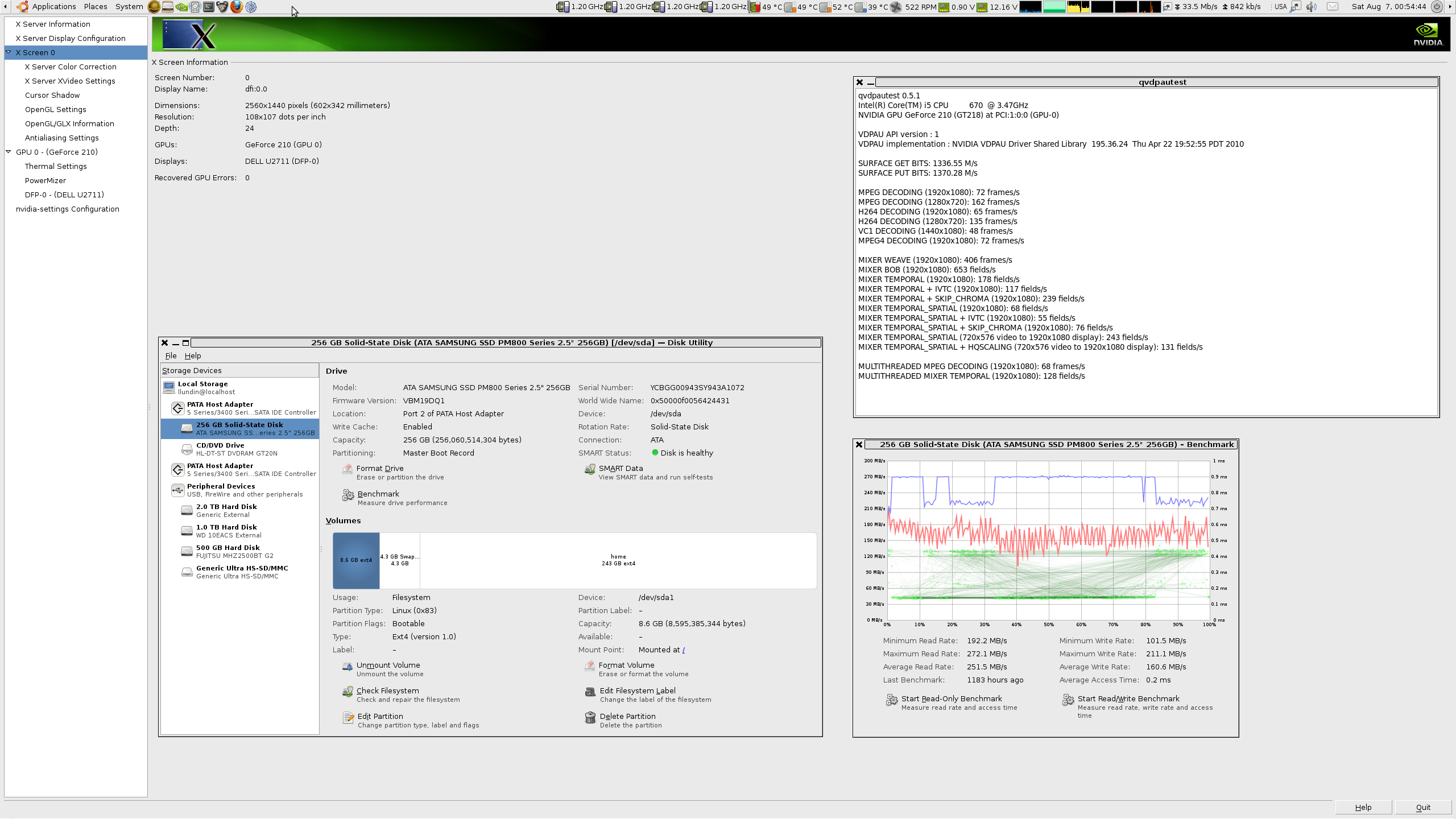
Task: Open the Thermal Settings page
Action: pos(56,166)
